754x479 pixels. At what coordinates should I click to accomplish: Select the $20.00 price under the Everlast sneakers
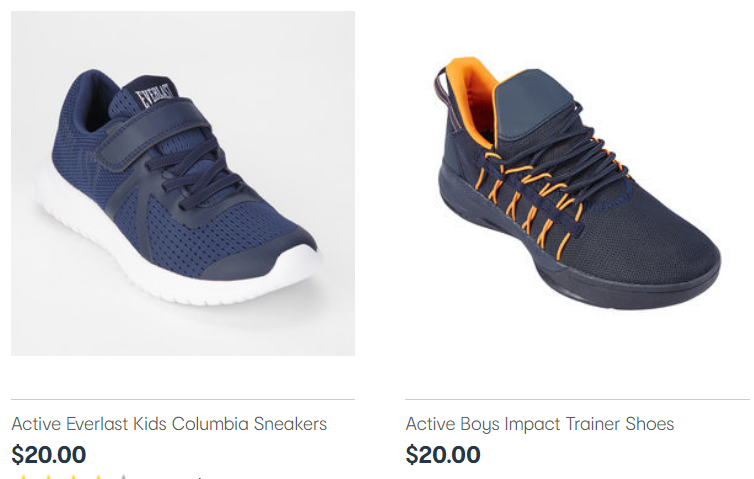pyautogui.click(x=49, y=454)
